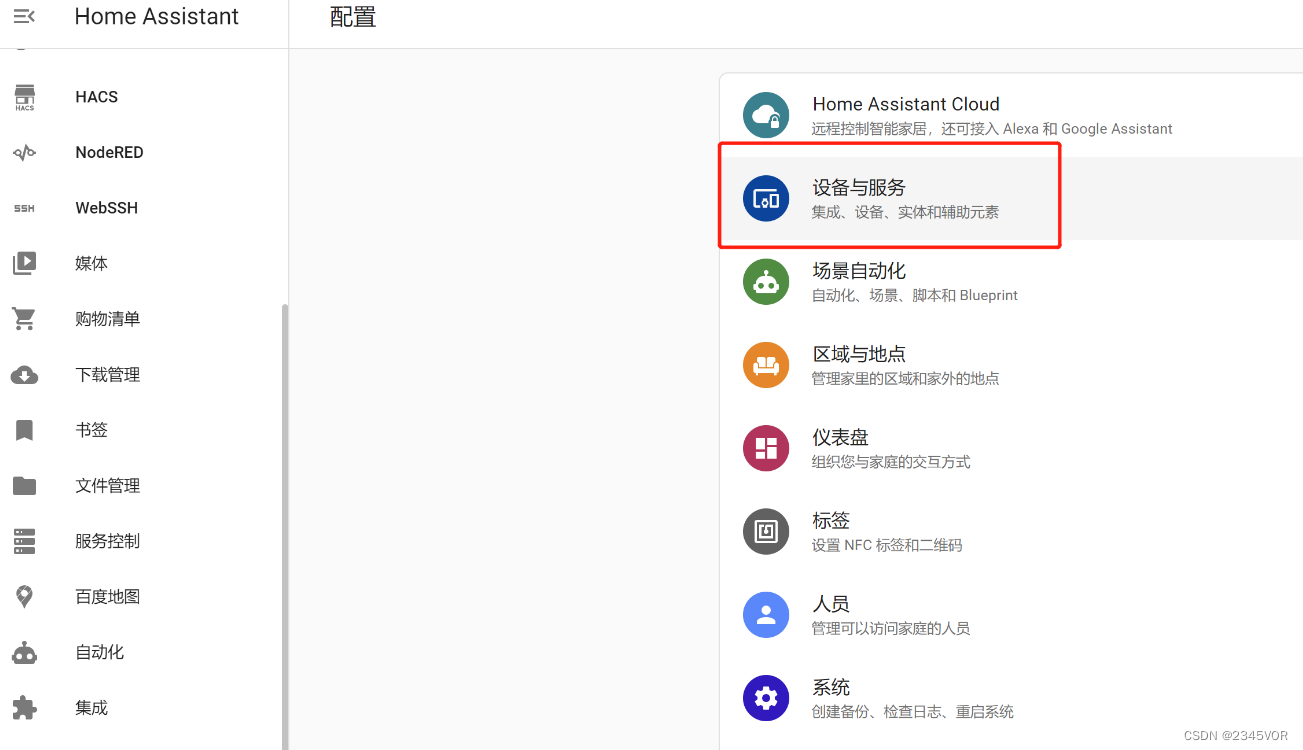Image resolution: width=1303 pixels, height=750 pixels.
Task: Go to 书签 in the sidebar
Action: [x=91, y=430]
